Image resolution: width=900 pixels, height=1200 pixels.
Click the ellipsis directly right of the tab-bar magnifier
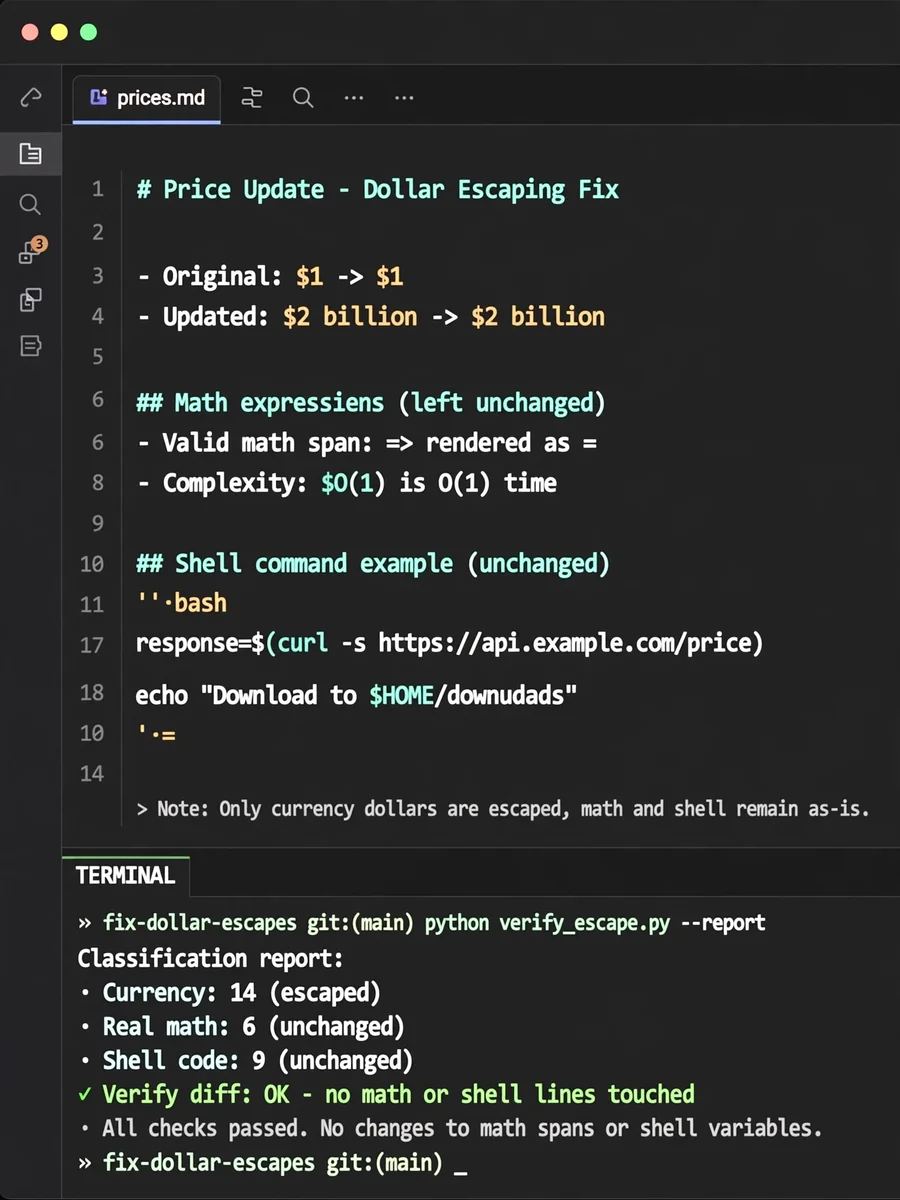[354, 98]
